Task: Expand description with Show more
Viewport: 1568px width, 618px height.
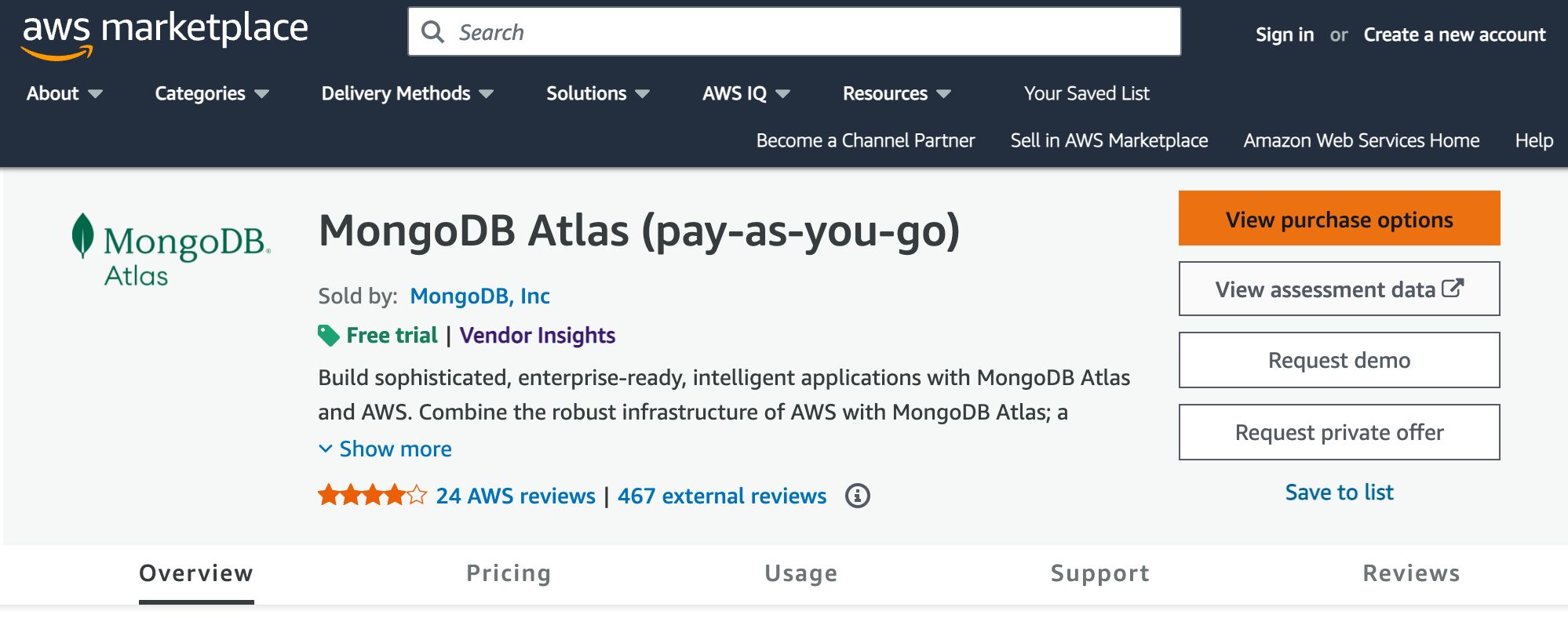Action: point(385,449)
